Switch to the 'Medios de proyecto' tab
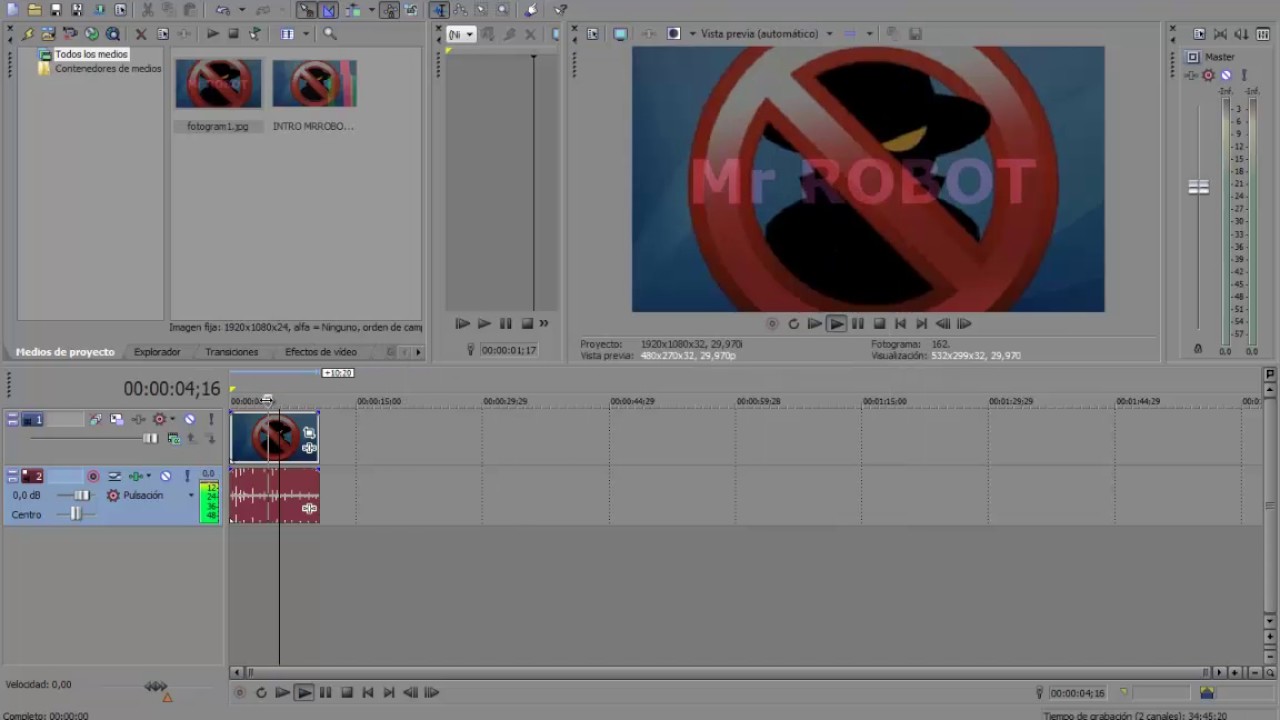The image size is (1280, 720). [65, 352]
